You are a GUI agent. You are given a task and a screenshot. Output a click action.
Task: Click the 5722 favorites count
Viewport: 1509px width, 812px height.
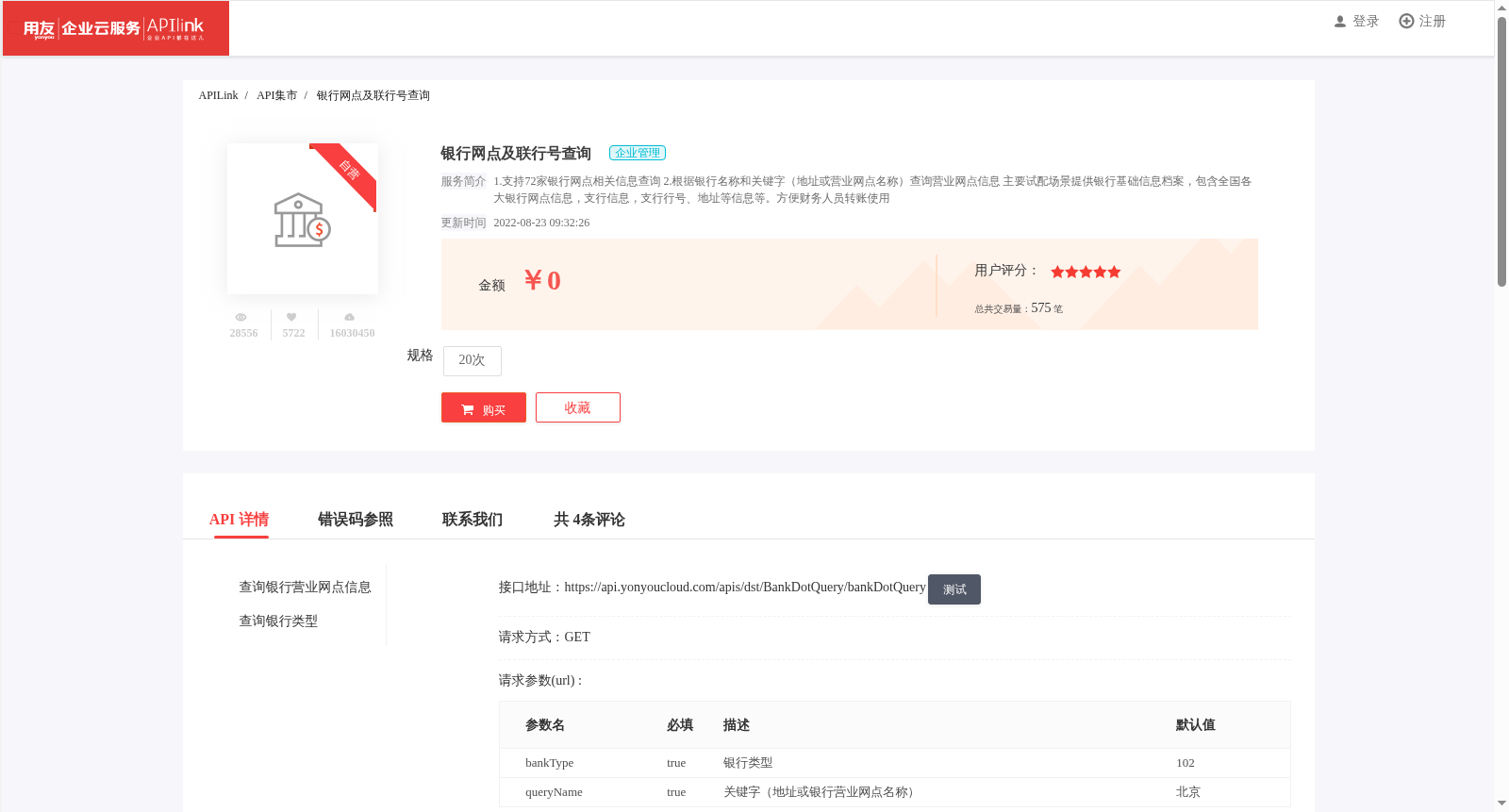[293, 334]
